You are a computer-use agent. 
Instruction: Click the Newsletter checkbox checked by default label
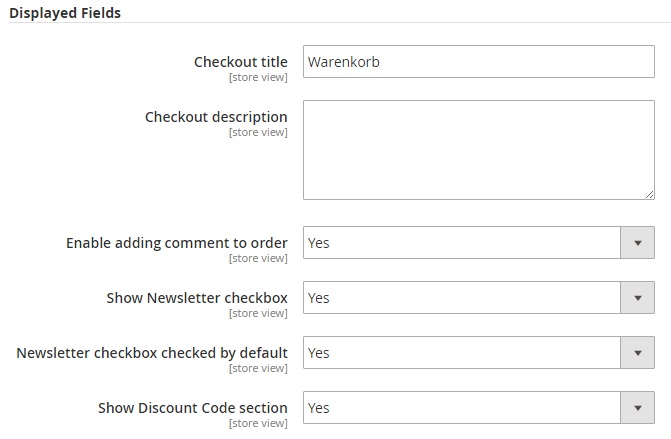(152, 353)
